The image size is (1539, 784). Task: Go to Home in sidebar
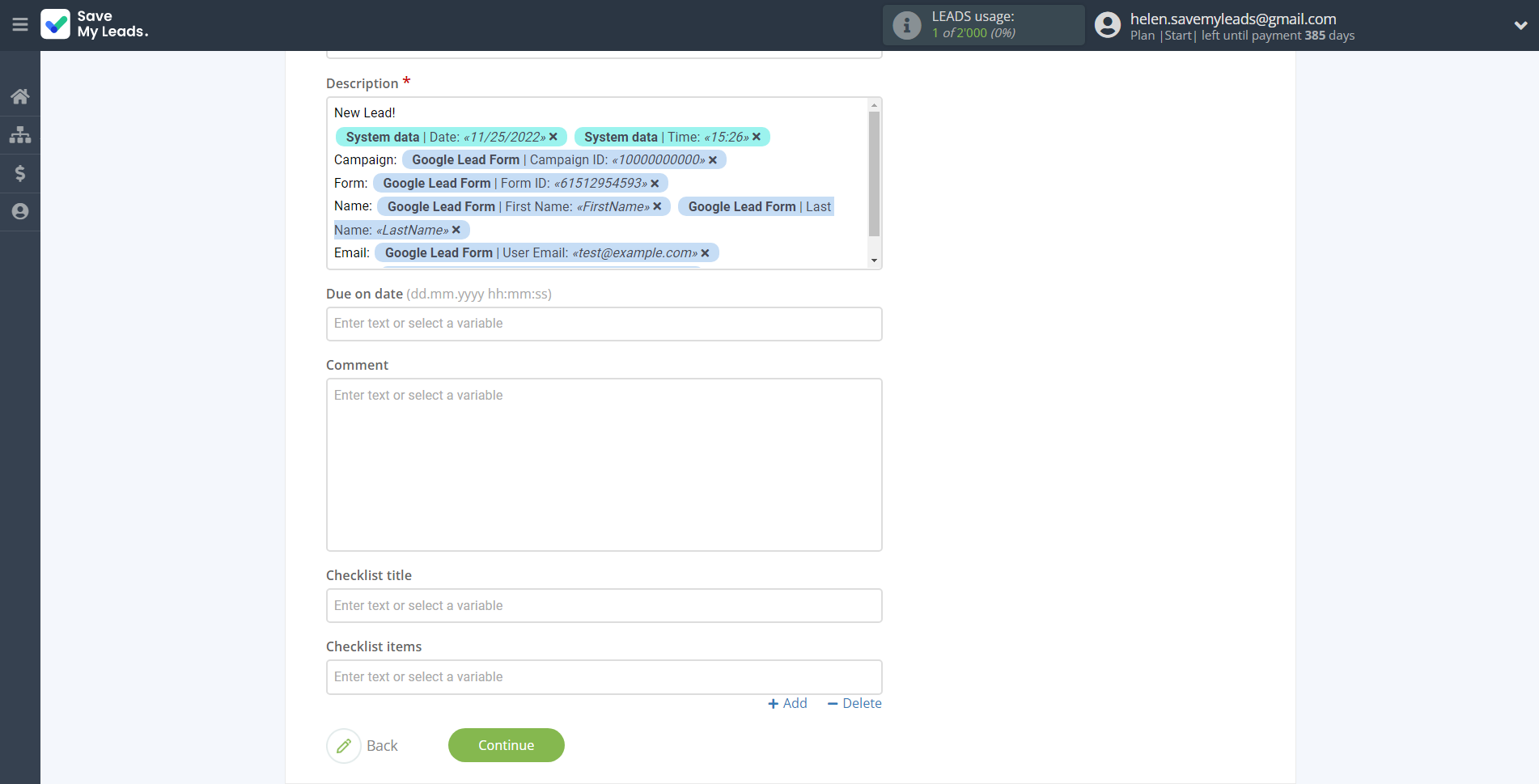pyautogui.click(x=20, y=96)
